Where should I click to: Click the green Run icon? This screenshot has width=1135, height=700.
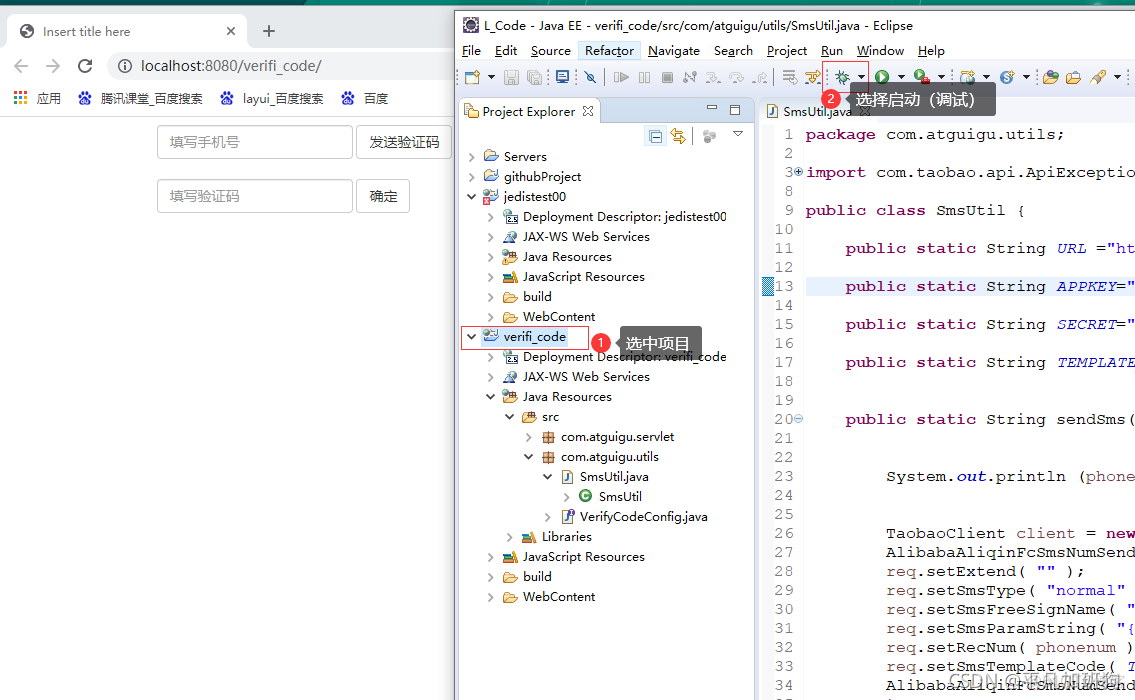(882, 77)
